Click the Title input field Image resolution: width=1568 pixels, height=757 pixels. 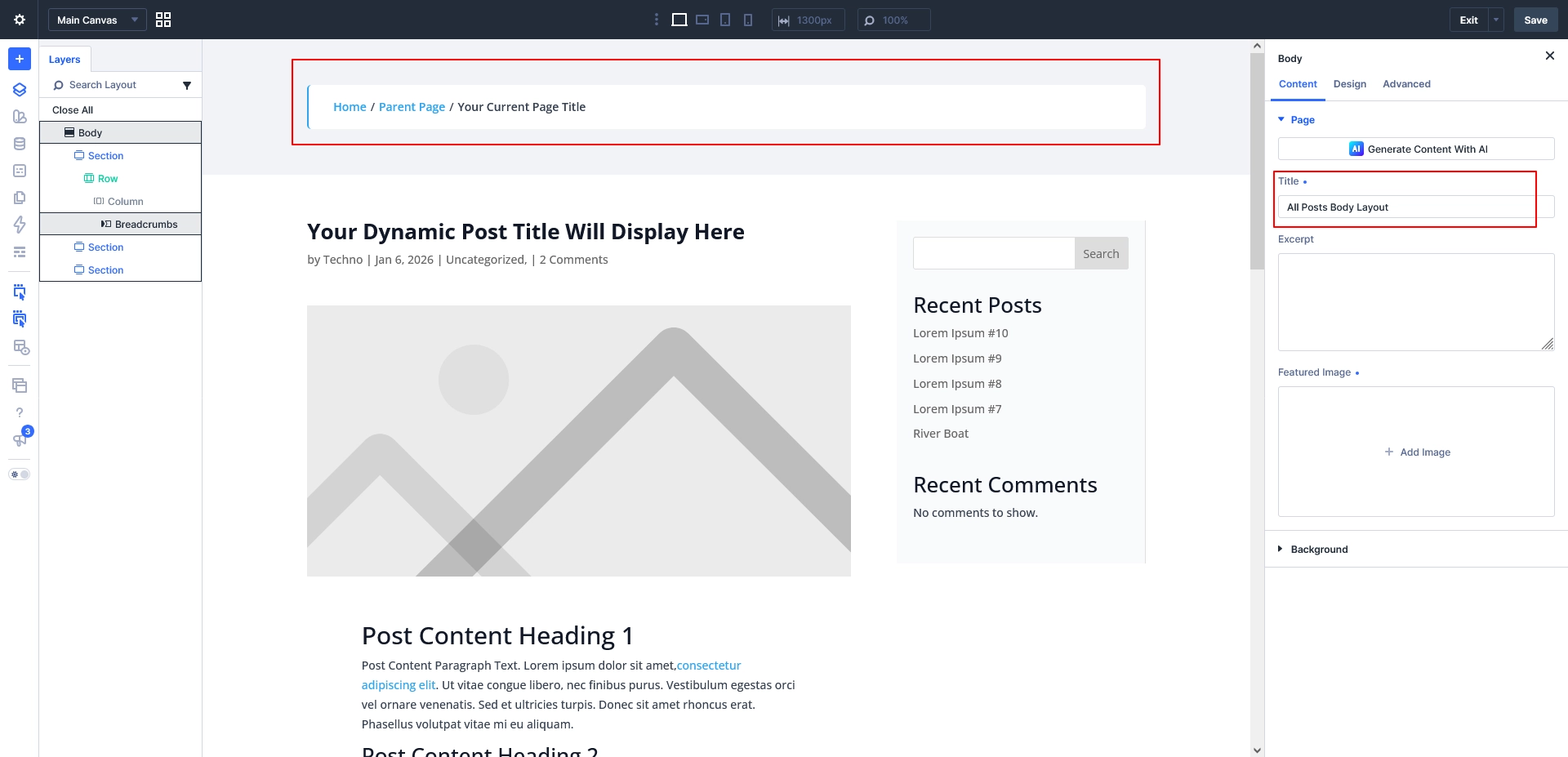pos(1416,207)
